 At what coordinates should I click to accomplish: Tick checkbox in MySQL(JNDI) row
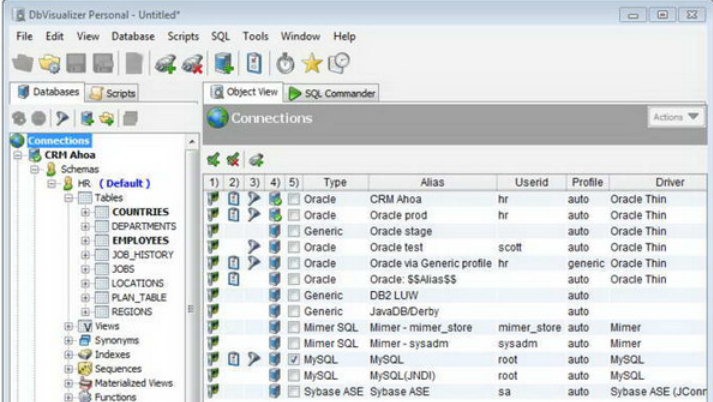click(x=294, y=376)
